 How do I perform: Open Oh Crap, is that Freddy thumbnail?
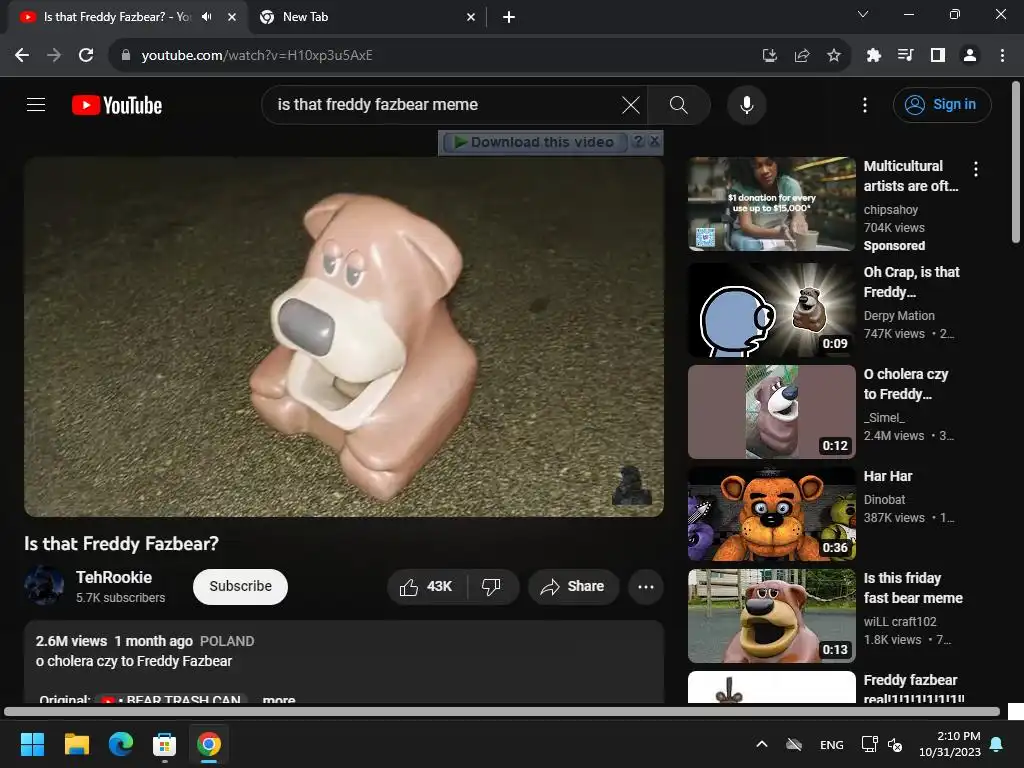[x=772, y=310]
